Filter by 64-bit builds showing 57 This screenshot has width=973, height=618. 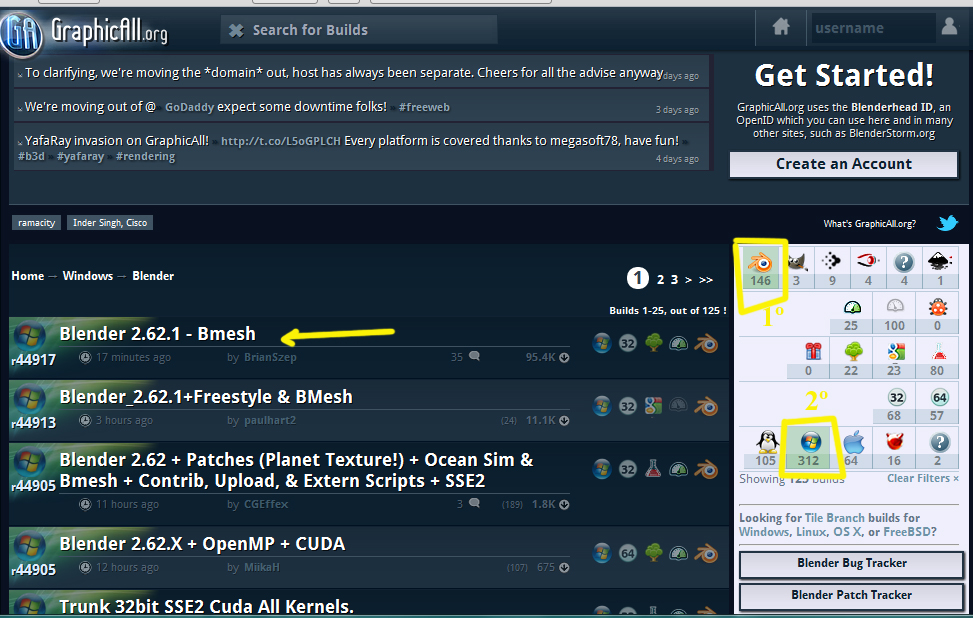[x=937, y=405]
